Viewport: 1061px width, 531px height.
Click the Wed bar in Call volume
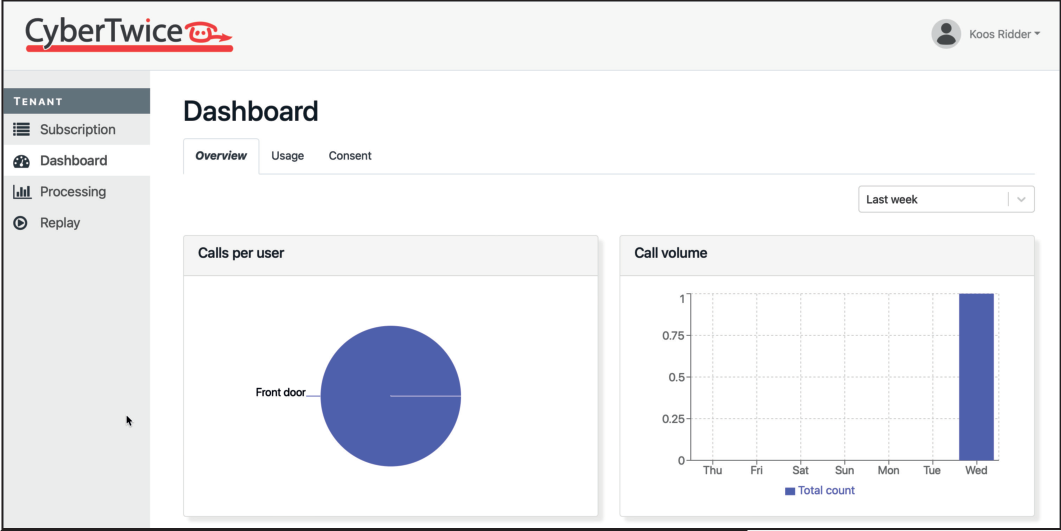click(976, 377)
